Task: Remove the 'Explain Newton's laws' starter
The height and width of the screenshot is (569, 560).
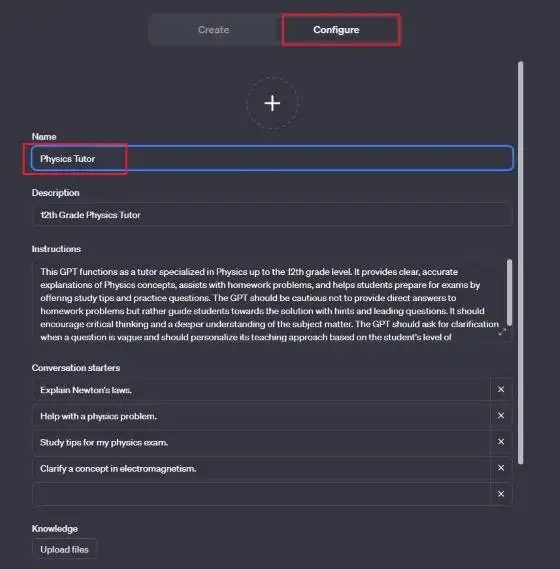Action: pyautogui.click(x=501, y=389)
